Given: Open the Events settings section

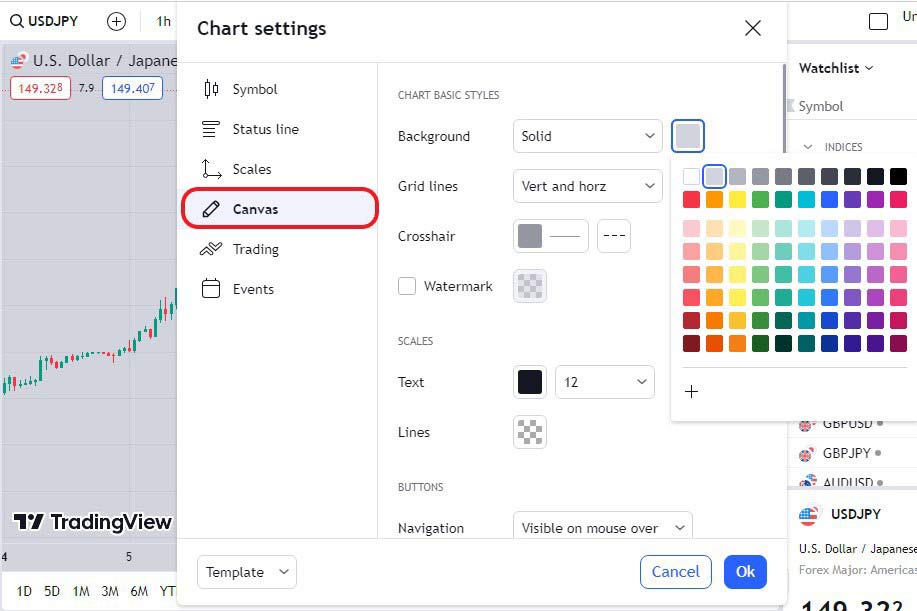Looking at the screenshot, I should pyautogui.click(x=254, y=288).
